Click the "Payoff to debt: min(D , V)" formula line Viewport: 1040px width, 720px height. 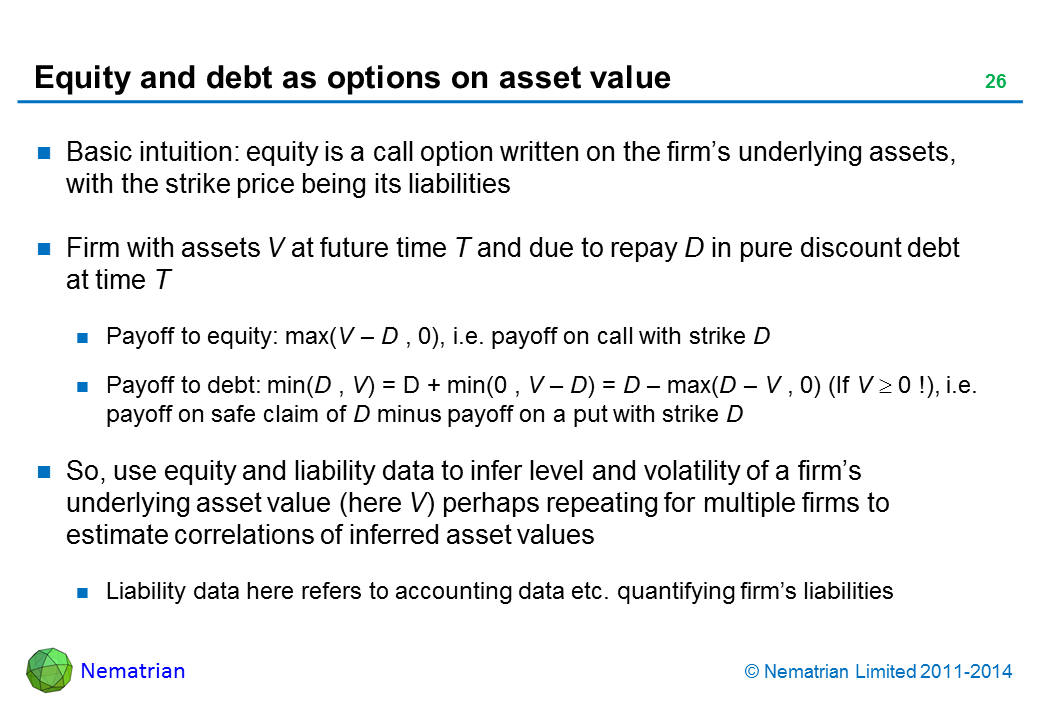540,385
